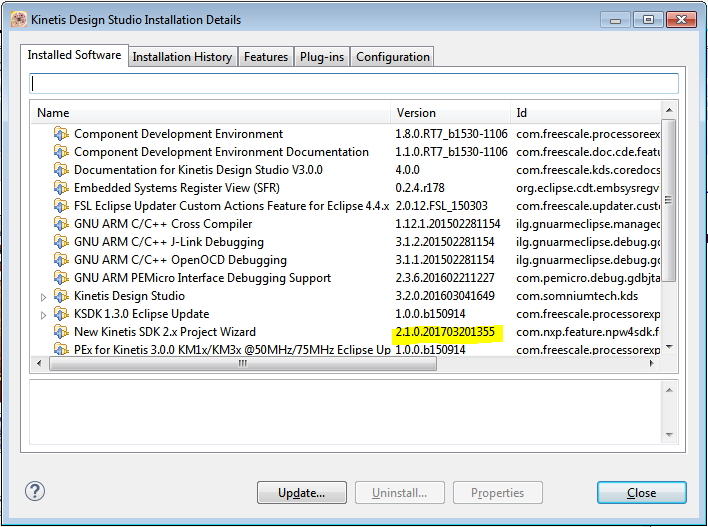Select GNU ARM C/C++ OpenOCD Debugging entry
The height and width of the screenshot is (527, 708).
180,260
